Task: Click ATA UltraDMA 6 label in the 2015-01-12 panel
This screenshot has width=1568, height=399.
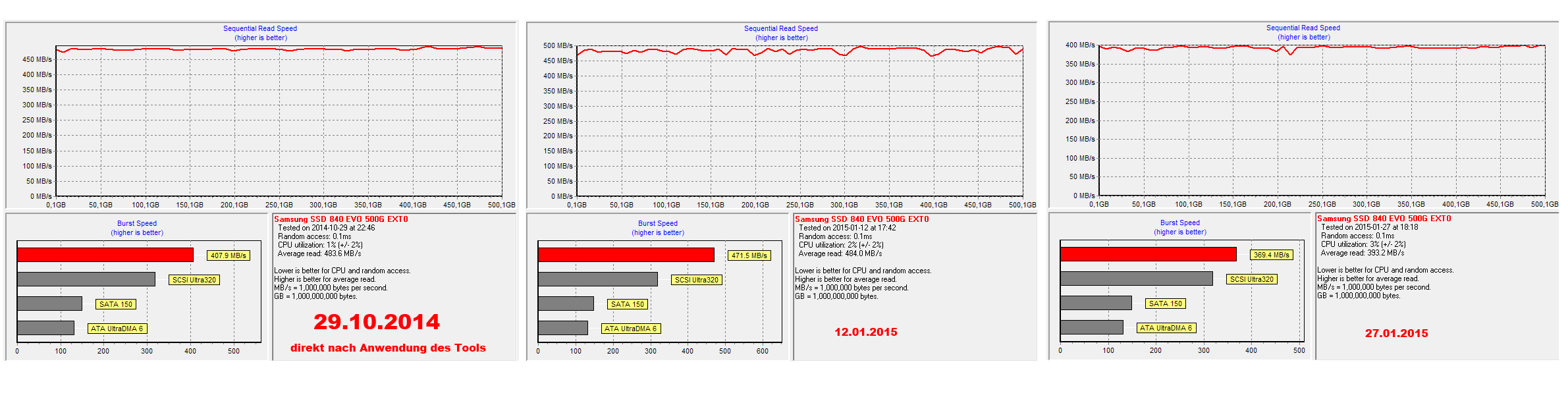Action: tap(631, 329)
